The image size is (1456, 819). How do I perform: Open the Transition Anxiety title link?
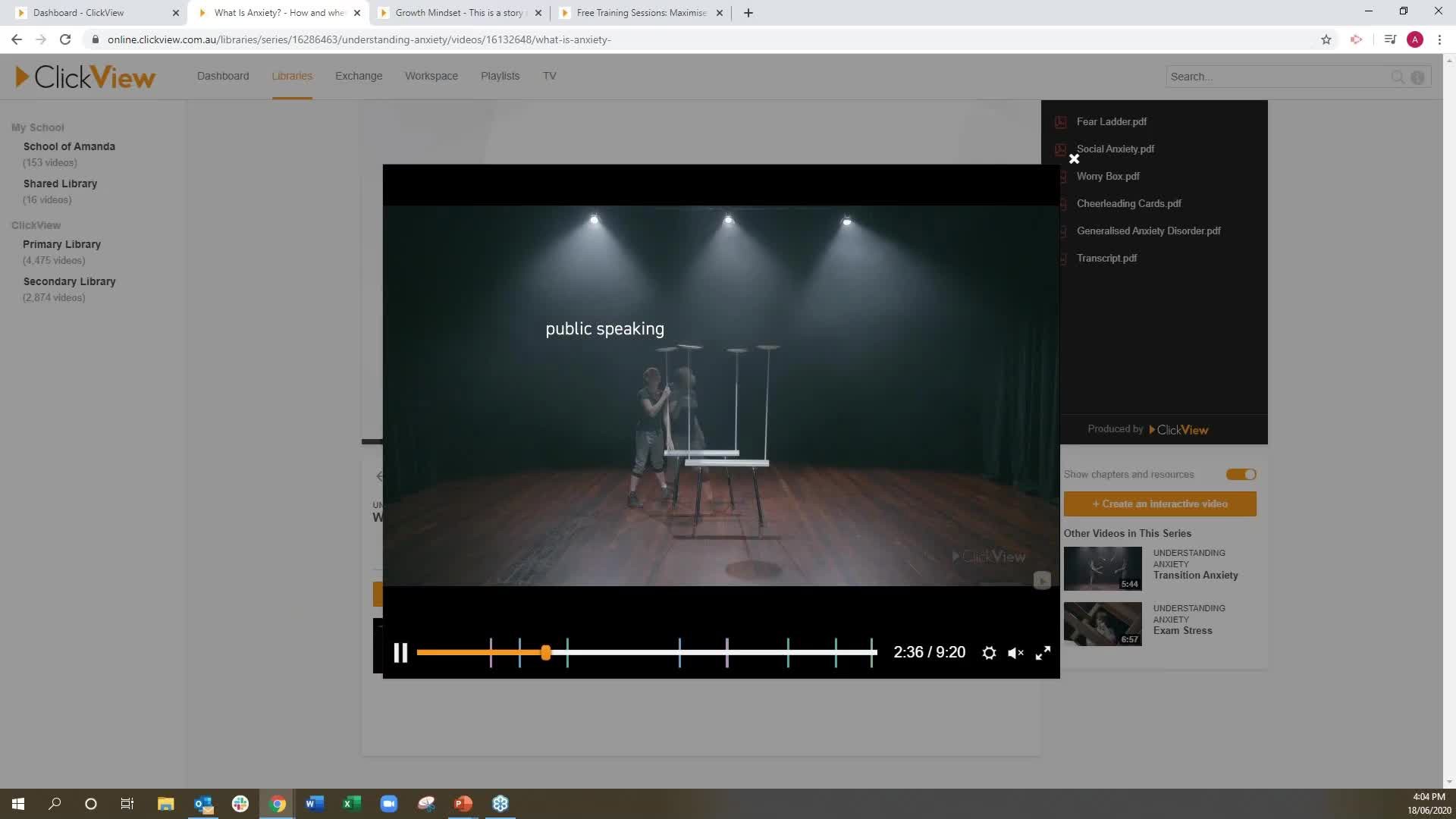(x=1195, y=576)
